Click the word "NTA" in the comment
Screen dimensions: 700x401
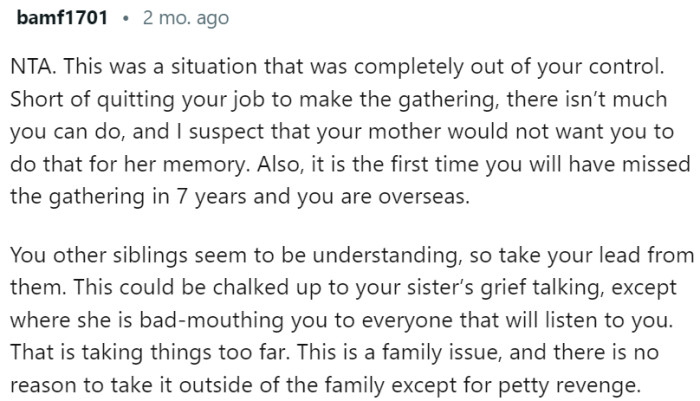pyautogui.click(x=31, y=71)
